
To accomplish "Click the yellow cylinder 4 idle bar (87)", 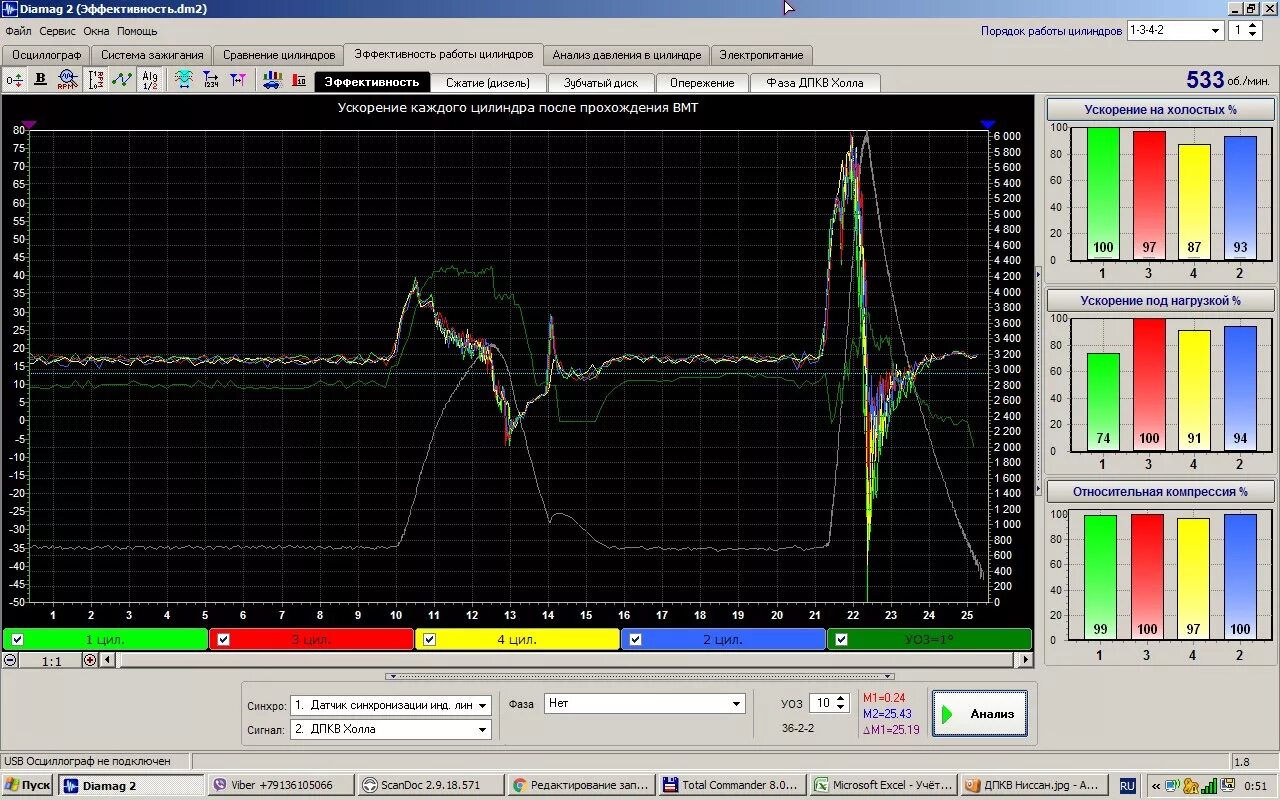I will click(1193, 202).
